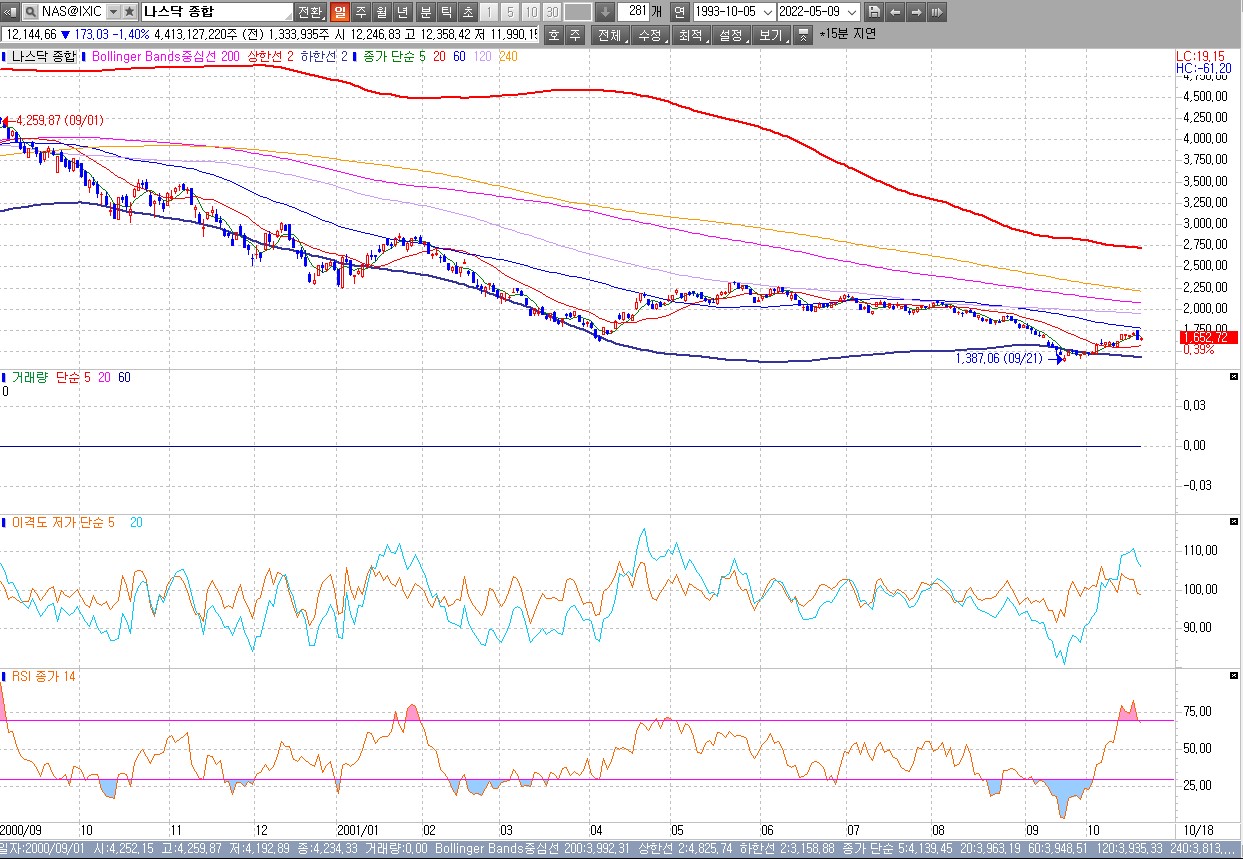Click the 전환 switch button
This screenshot has width=1243, height=859.
(x=310, y=12)
